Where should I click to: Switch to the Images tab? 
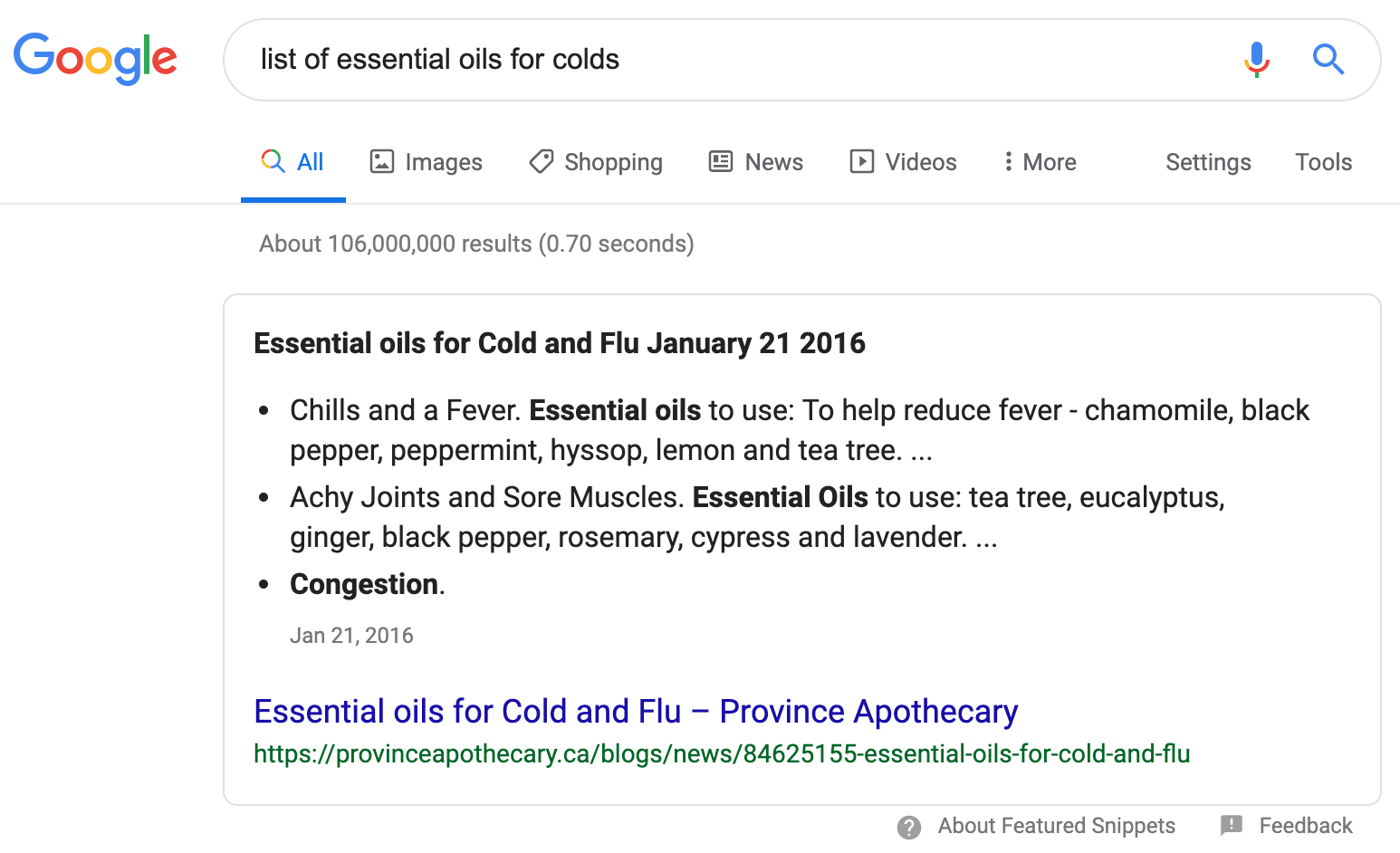pos(443,162)
